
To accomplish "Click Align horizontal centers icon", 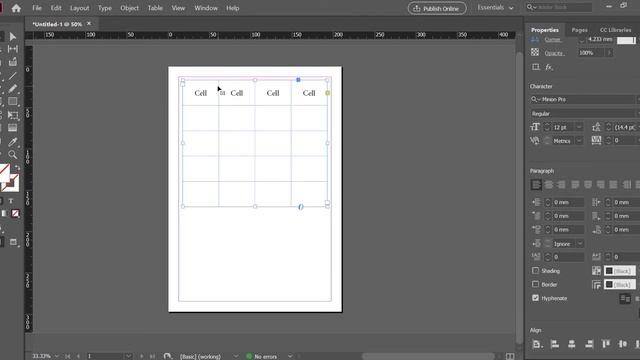I will click(572, 344).
